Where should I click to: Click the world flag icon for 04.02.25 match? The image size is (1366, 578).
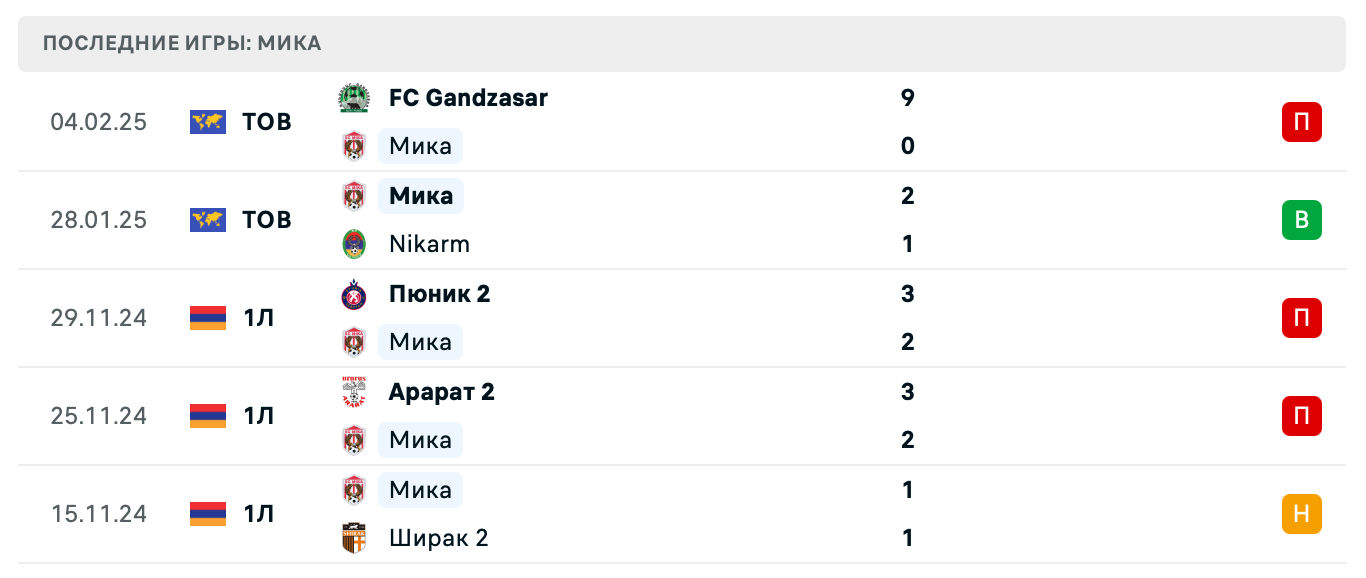click(x=208, y=122)
